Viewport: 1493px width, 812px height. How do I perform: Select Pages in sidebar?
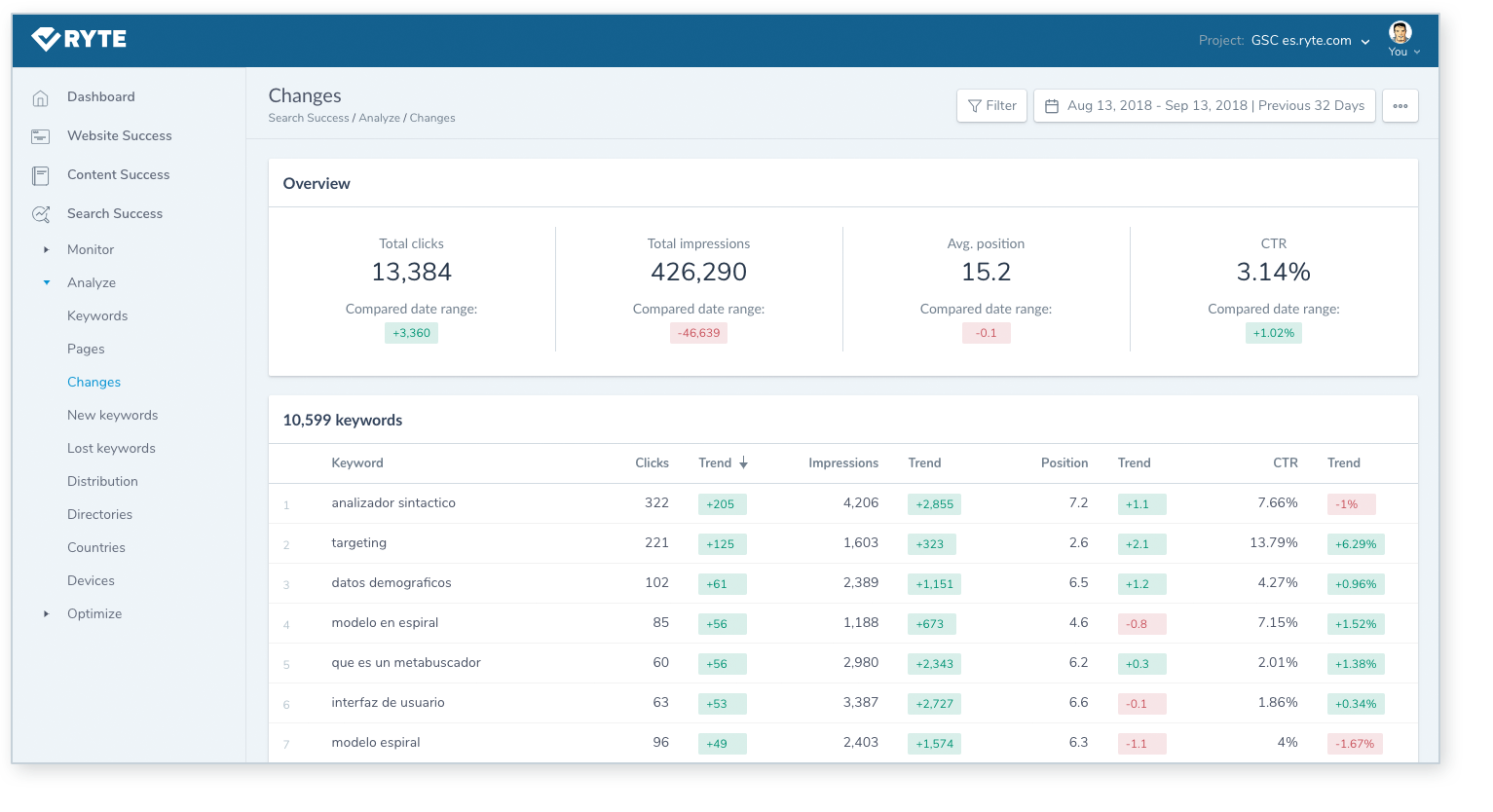[x=86, y=350]
